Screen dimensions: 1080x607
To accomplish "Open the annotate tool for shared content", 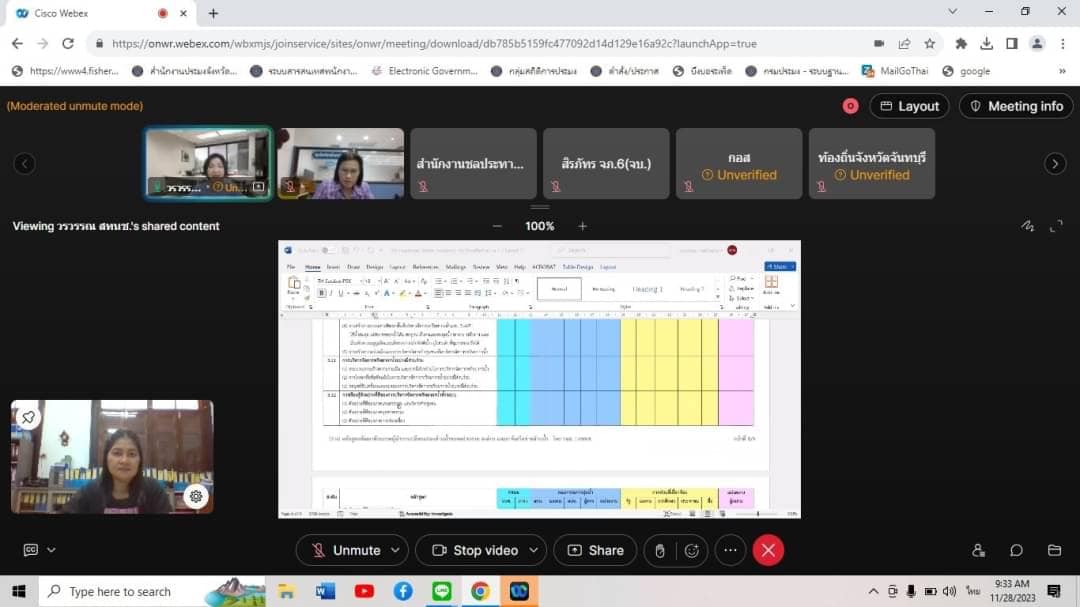I will point(1028,226).
